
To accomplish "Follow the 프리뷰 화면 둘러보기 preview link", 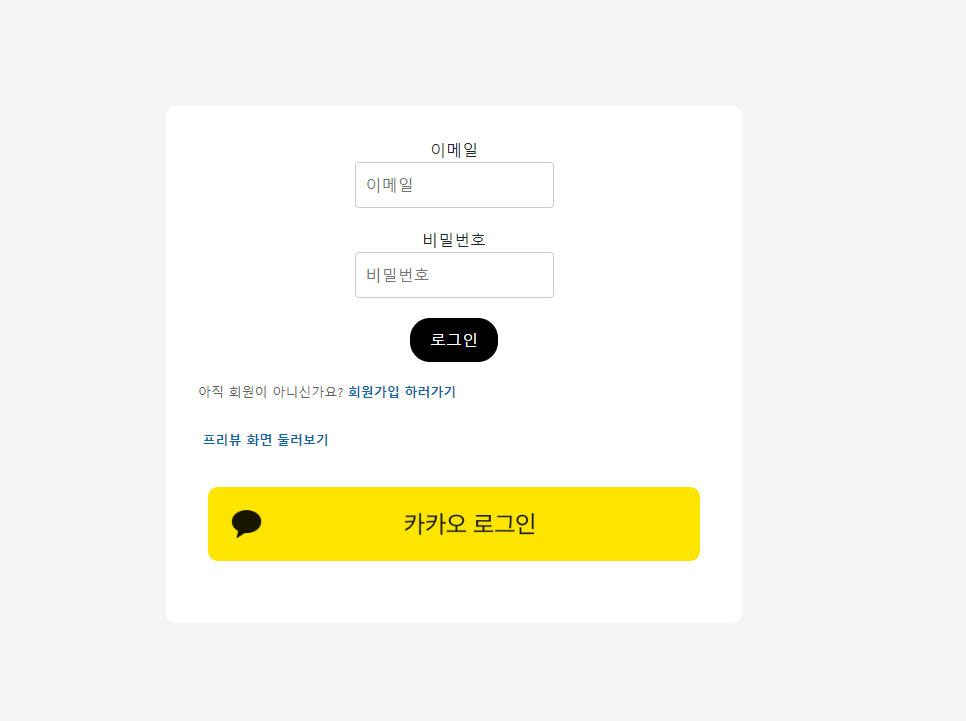I will coord(266,440).
